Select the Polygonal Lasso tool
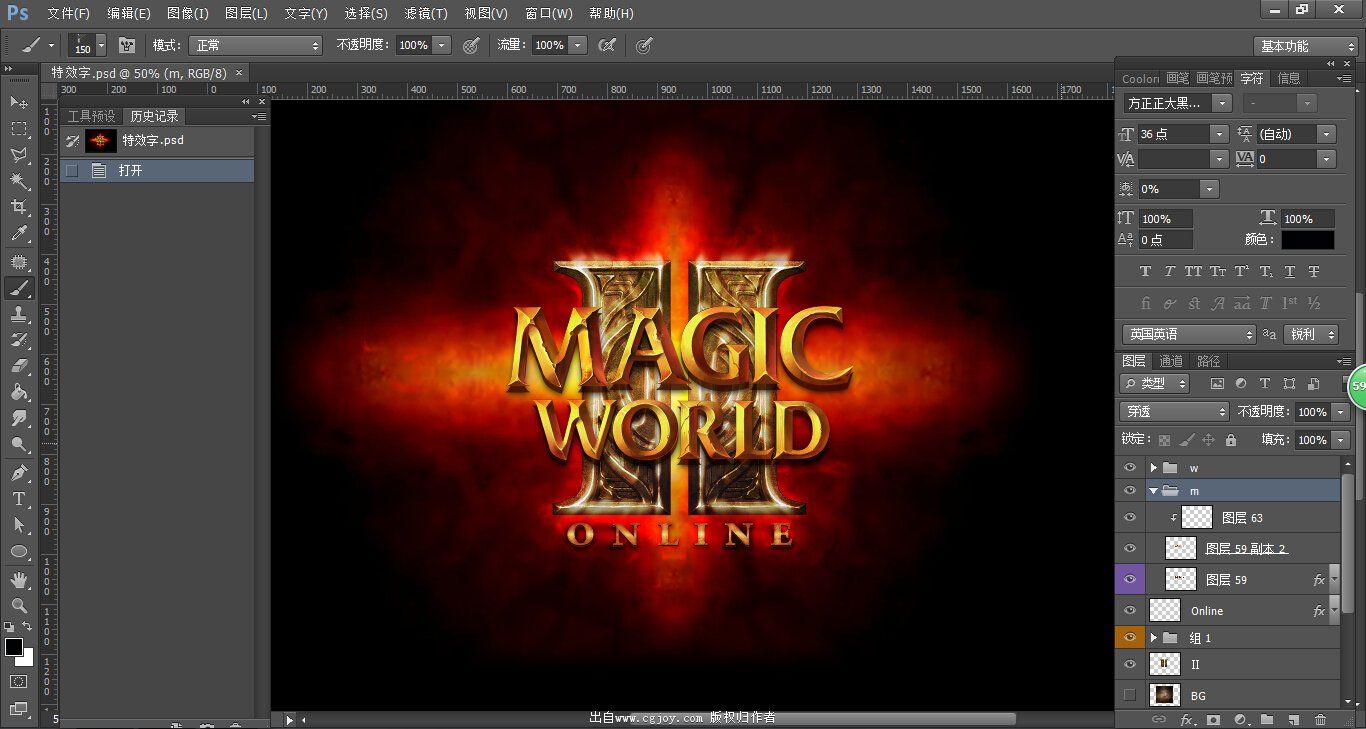Image resolution: width=1366 pixels, height=729 pixels. click(19, 155)
